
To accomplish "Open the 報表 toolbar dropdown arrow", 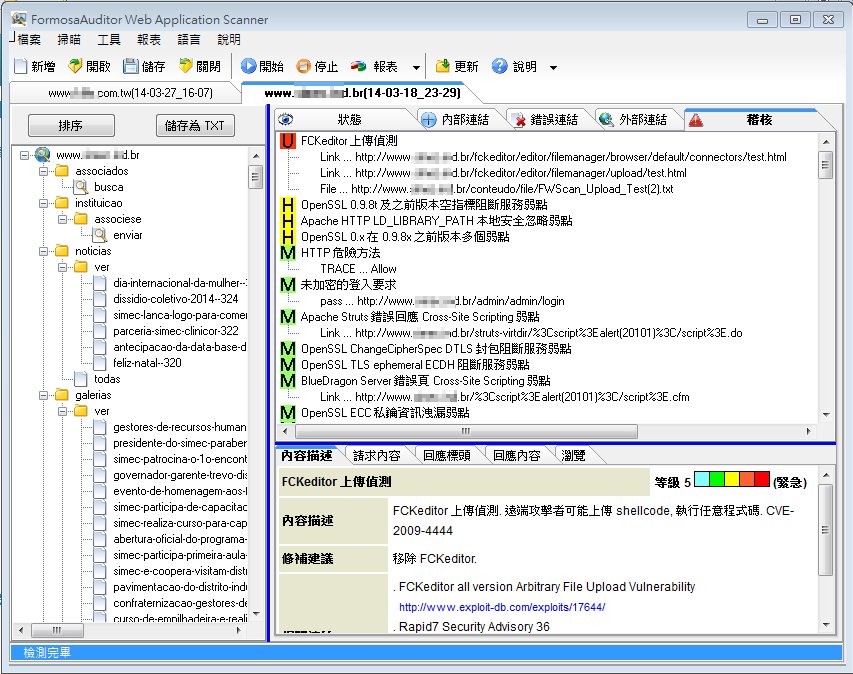I will click(x=416, y=68).
